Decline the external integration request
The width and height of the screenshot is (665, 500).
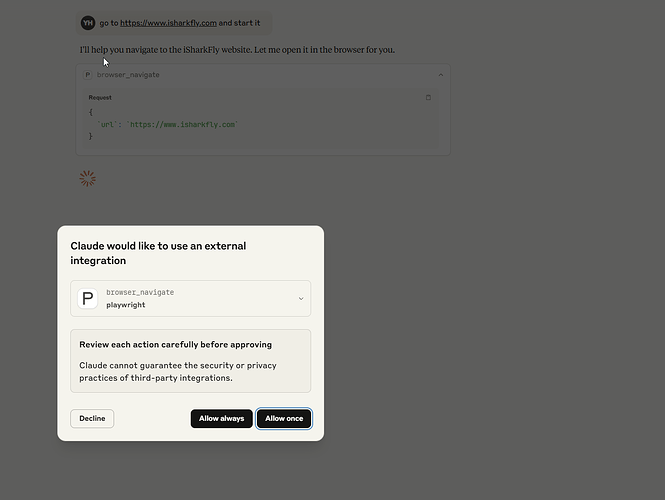pos(92,419)
